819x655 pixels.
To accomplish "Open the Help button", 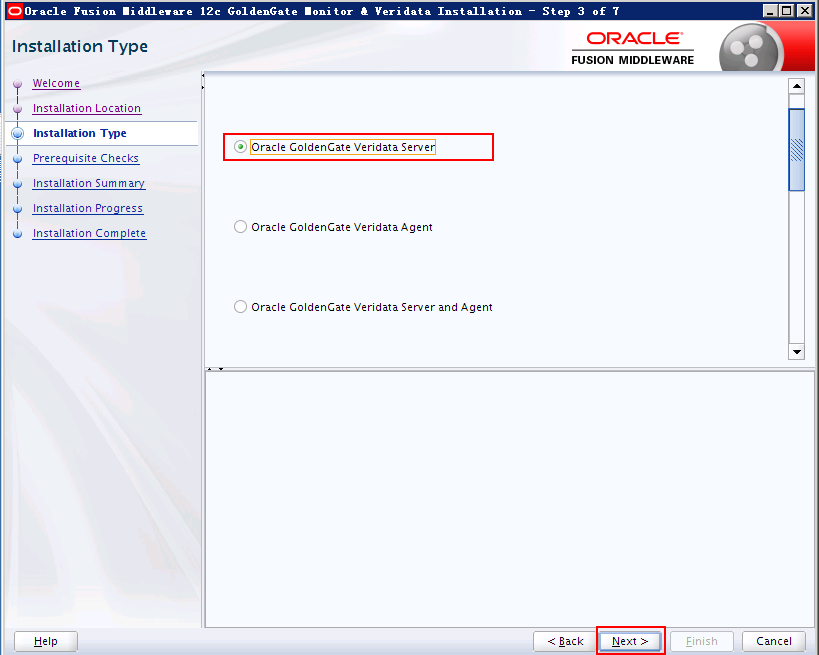I will [46, 641].
